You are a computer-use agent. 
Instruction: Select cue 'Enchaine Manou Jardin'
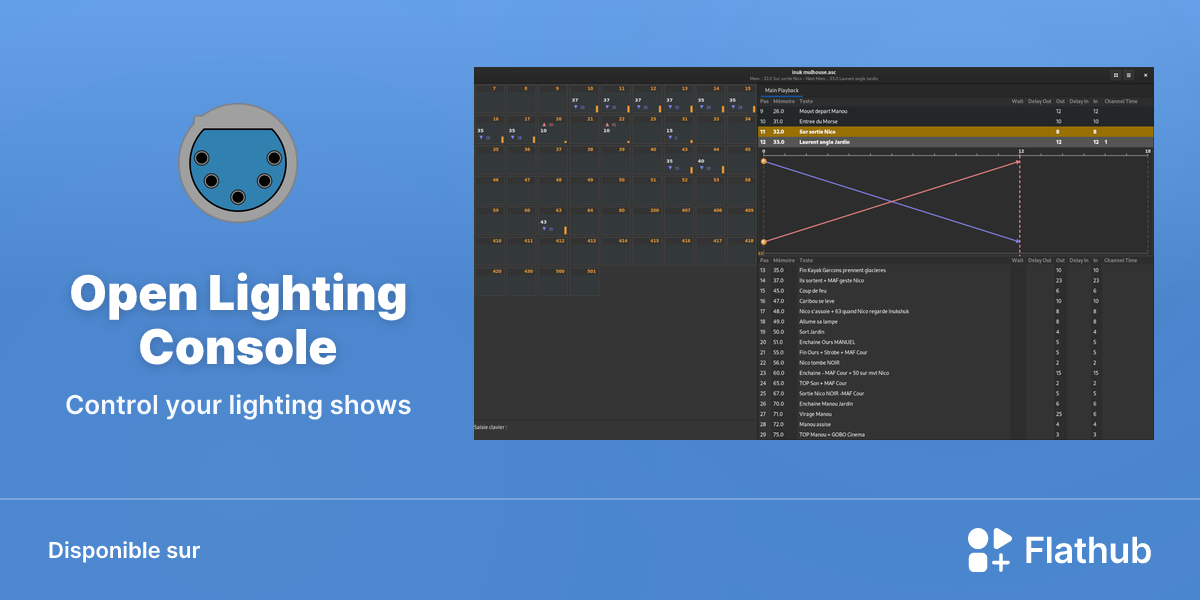955,404
